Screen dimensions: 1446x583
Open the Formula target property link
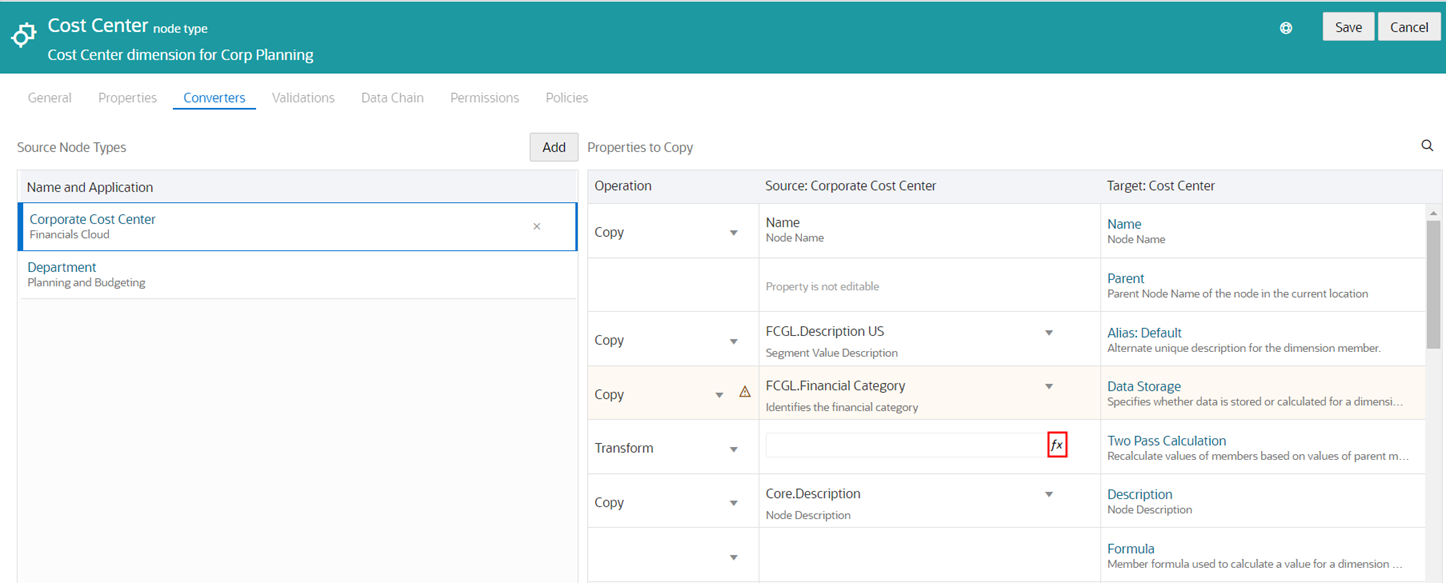1131,548
